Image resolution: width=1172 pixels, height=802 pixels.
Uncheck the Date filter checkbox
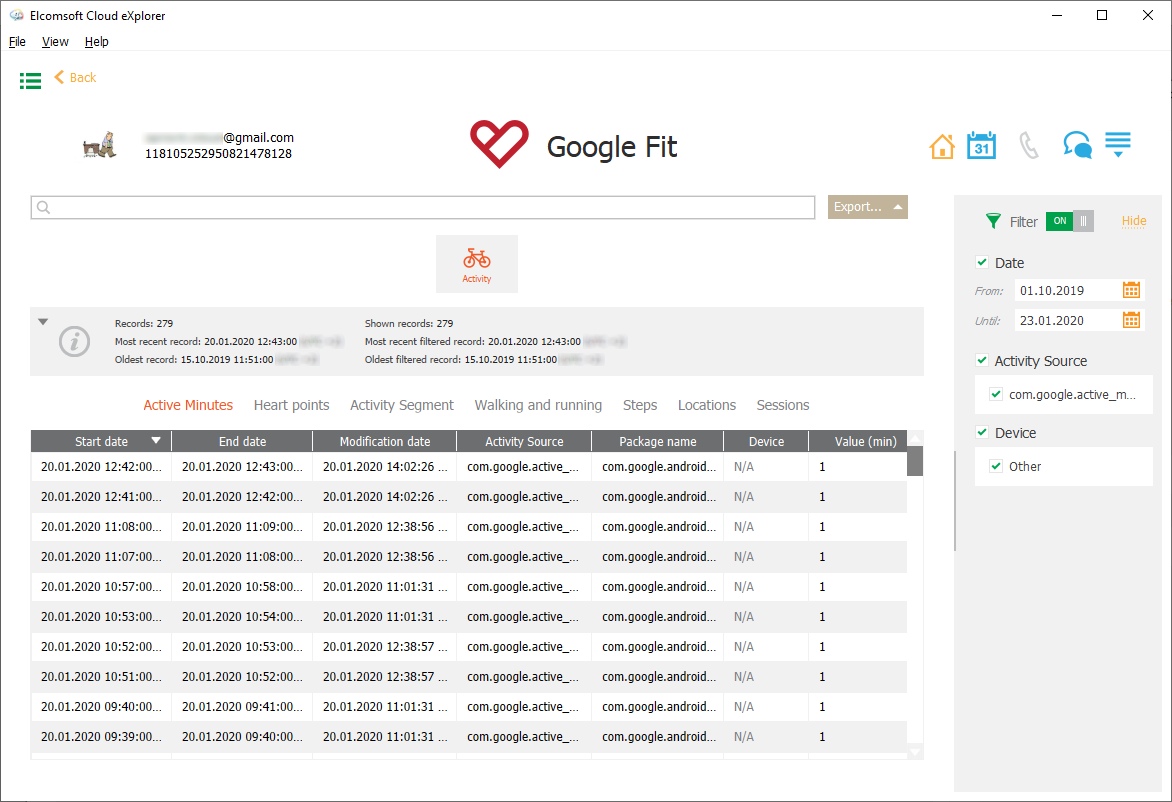[981, 262]
